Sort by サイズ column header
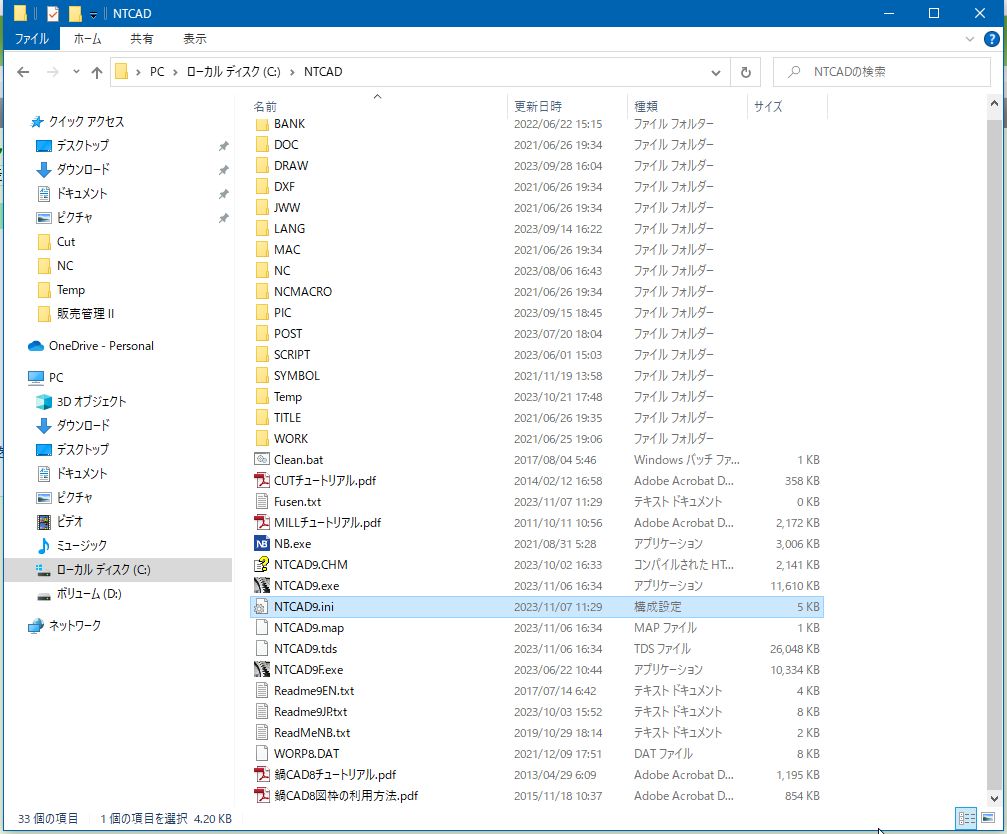The image size is (1007, 834). (x=768, y=107)
